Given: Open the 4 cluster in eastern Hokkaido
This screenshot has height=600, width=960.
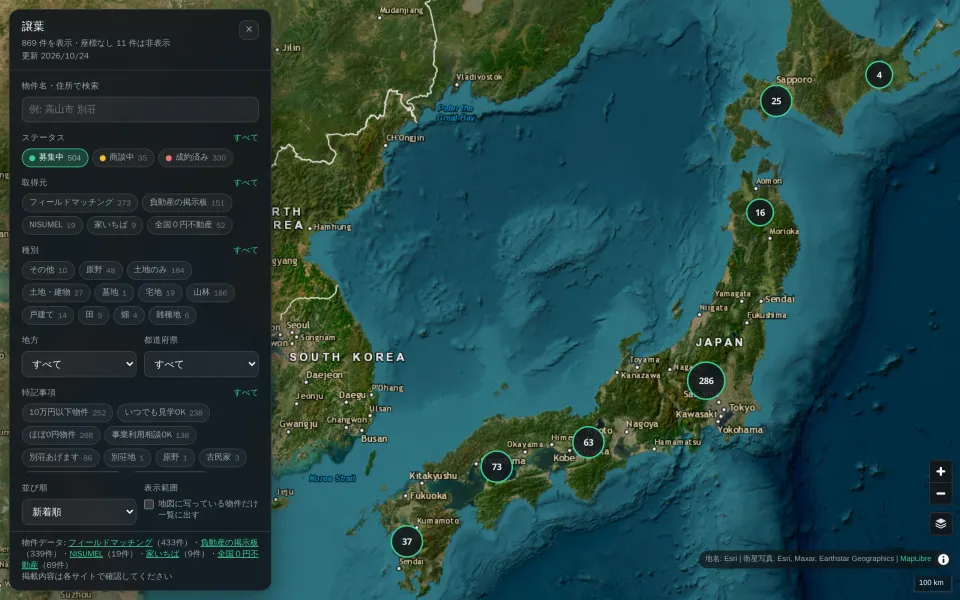Looking at the screenshot, I should [x=879, y=75].
